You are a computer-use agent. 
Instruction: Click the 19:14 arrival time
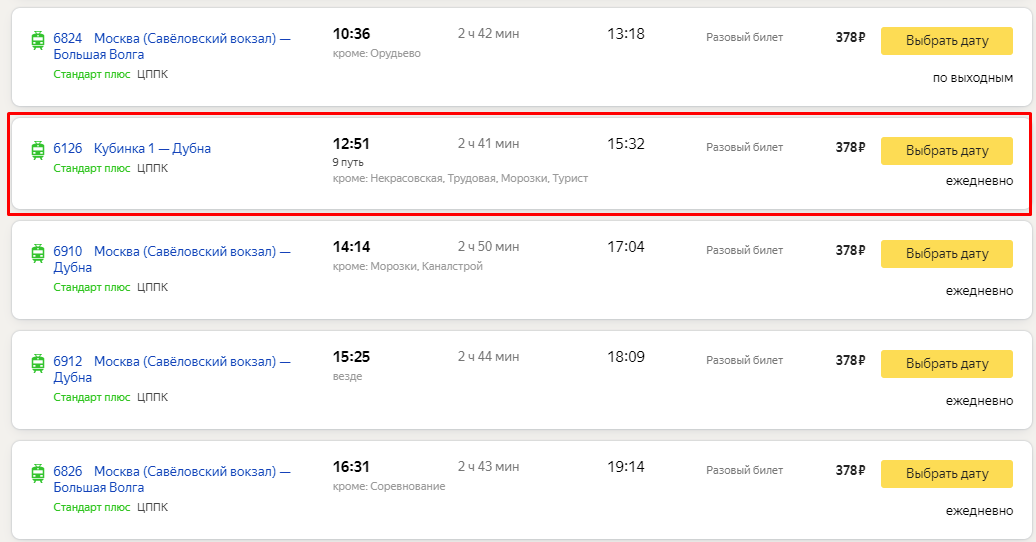(626, 467)
